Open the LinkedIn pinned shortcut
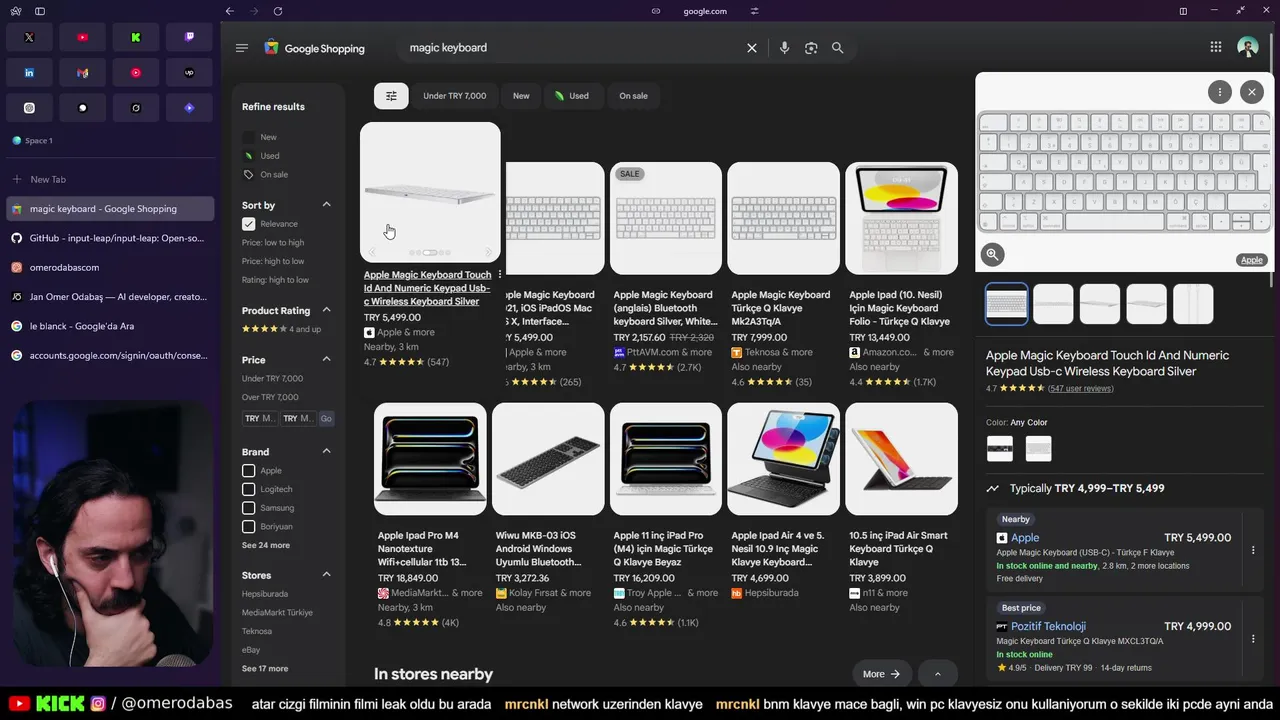This screenshot has width=1280, height=720. pos(29,73)
